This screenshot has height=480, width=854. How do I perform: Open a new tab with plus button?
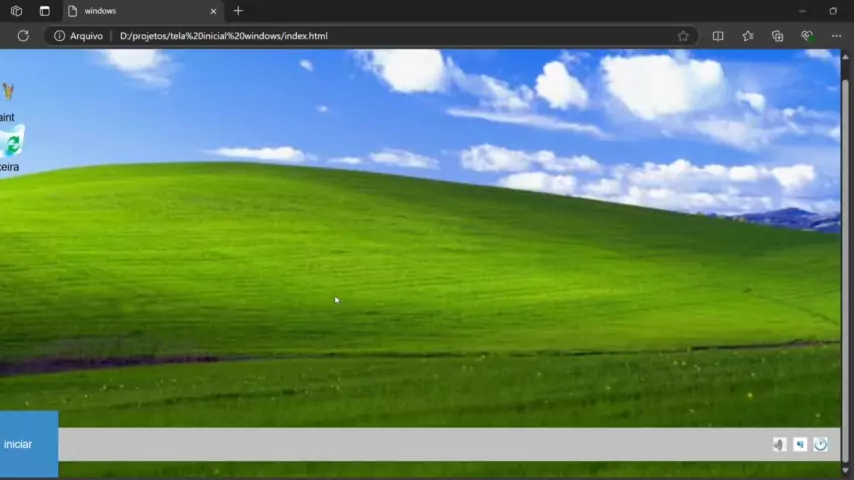tap(238, 11)
